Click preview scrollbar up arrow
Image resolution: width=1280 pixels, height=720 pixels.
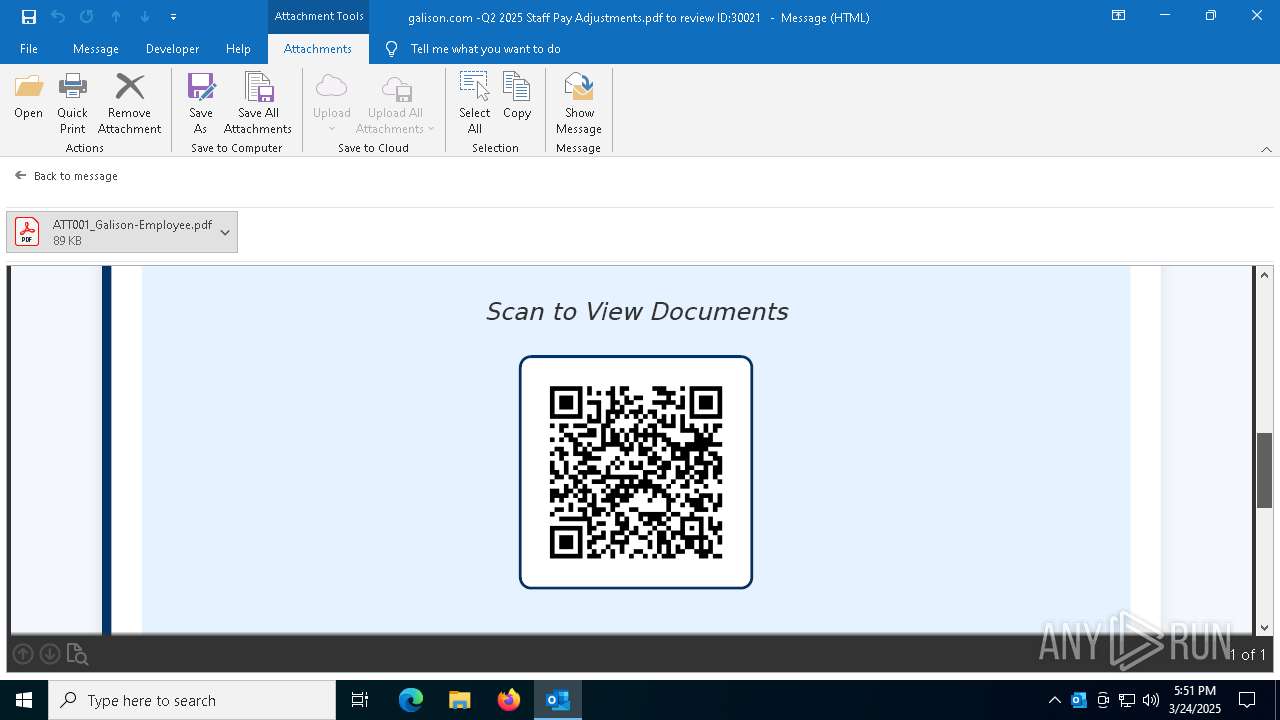pos(1265,275)
